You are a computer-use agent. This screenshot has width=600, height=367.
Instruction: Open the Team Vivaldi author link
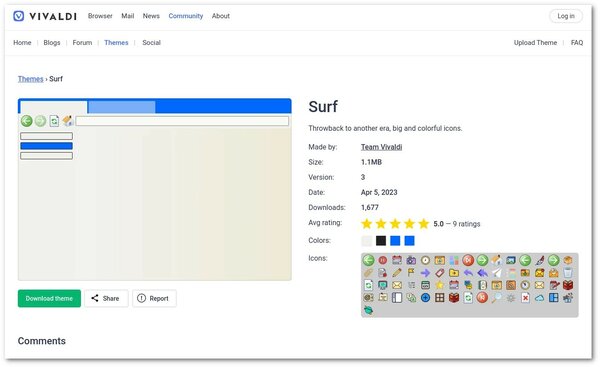click(381, 147)
